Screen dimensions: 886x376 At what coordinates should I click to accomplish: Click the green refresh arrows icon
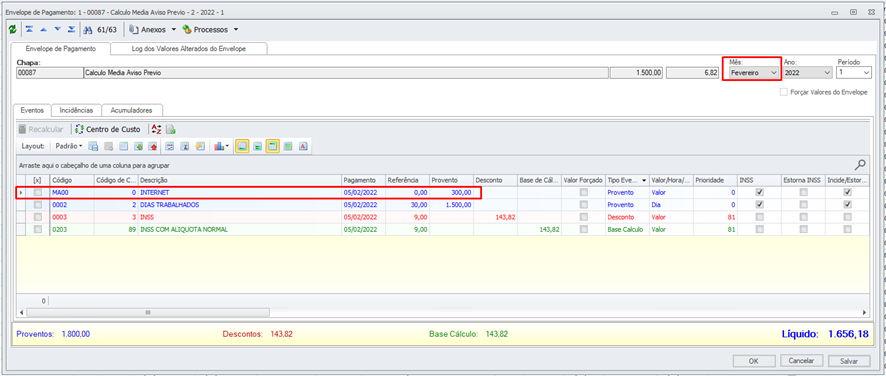[x=12, y=29]
